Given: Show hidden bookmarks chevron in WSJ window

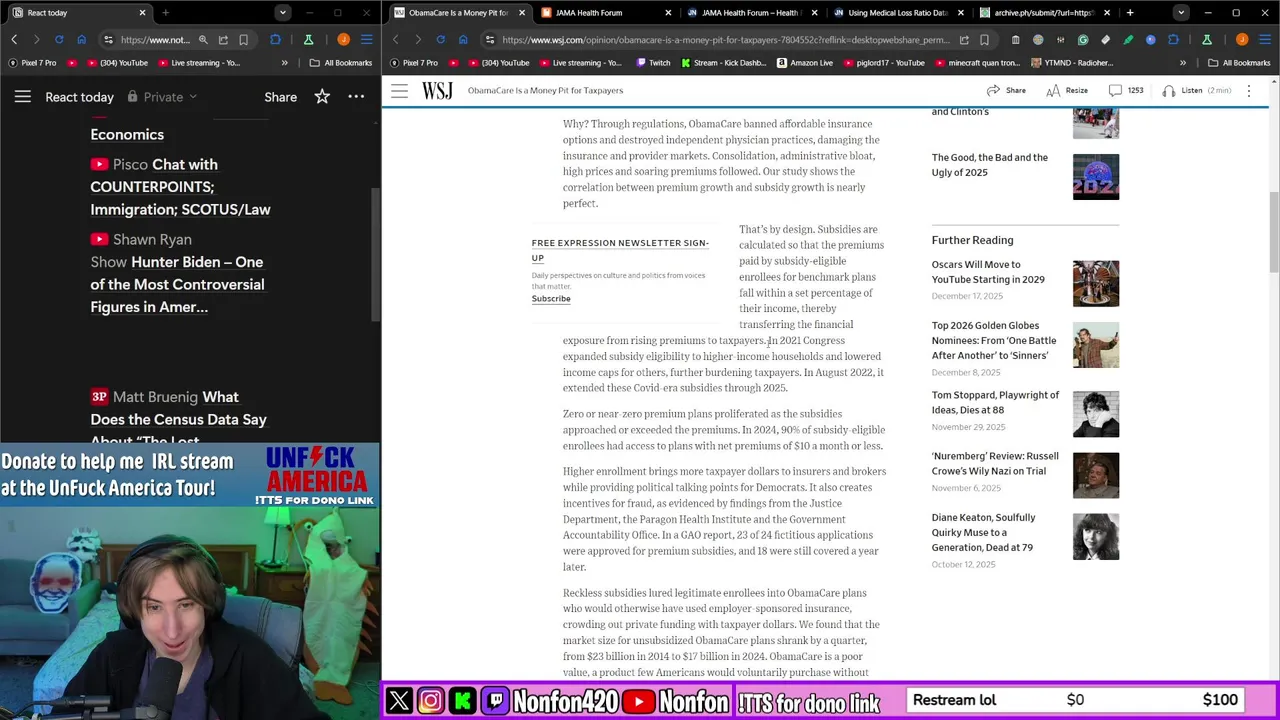Looking at the screenshot, I should click(x=1183, y=62).
